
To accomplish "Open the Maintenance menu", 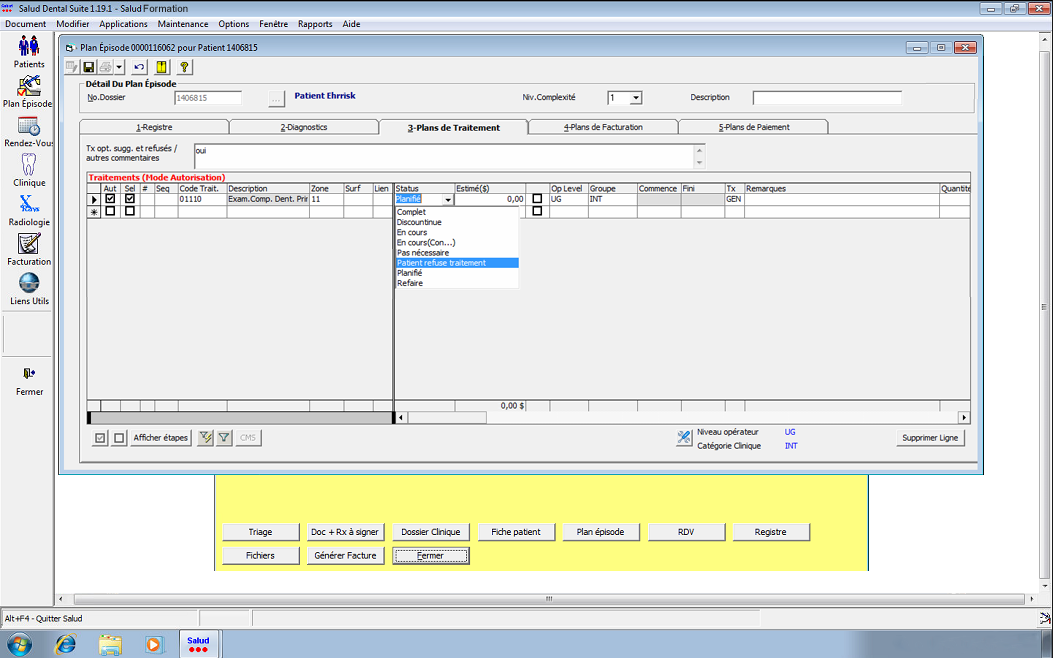I will [x=183, y=24].
